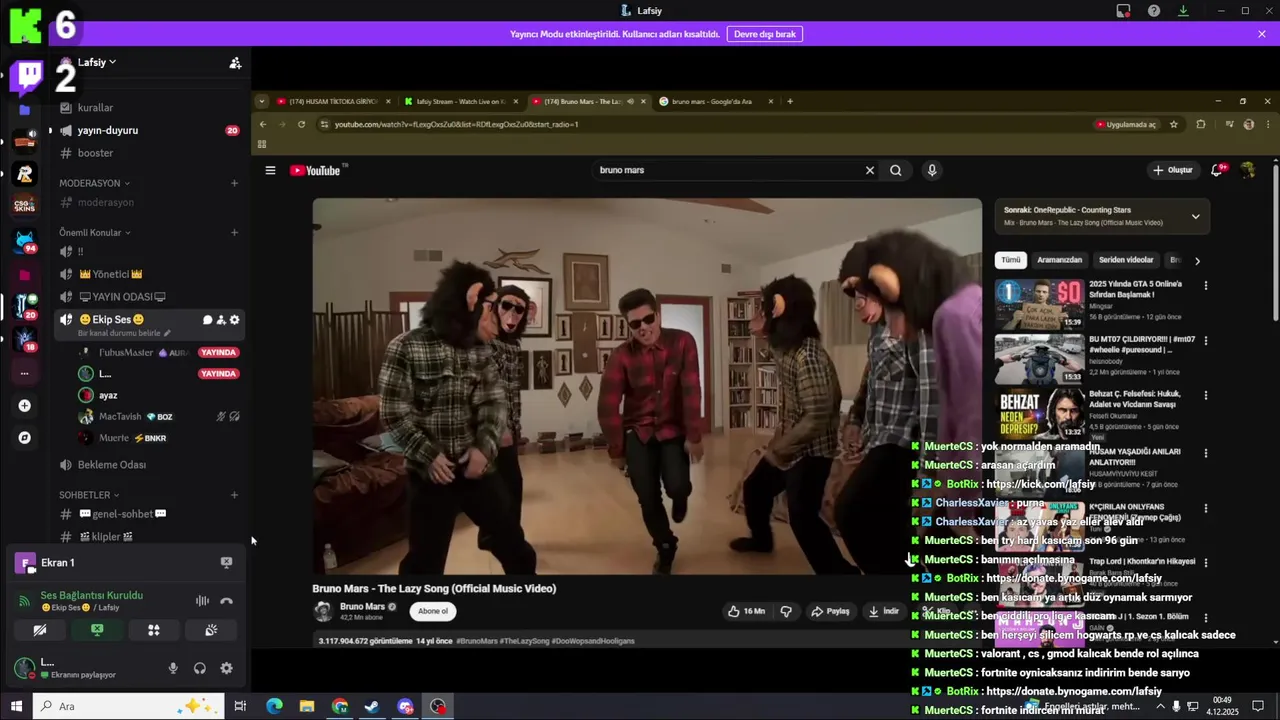The width and height of the screenshot is (1280, 720).
Task: Collapse the Önemli Konular category
Action: point(94,232)
